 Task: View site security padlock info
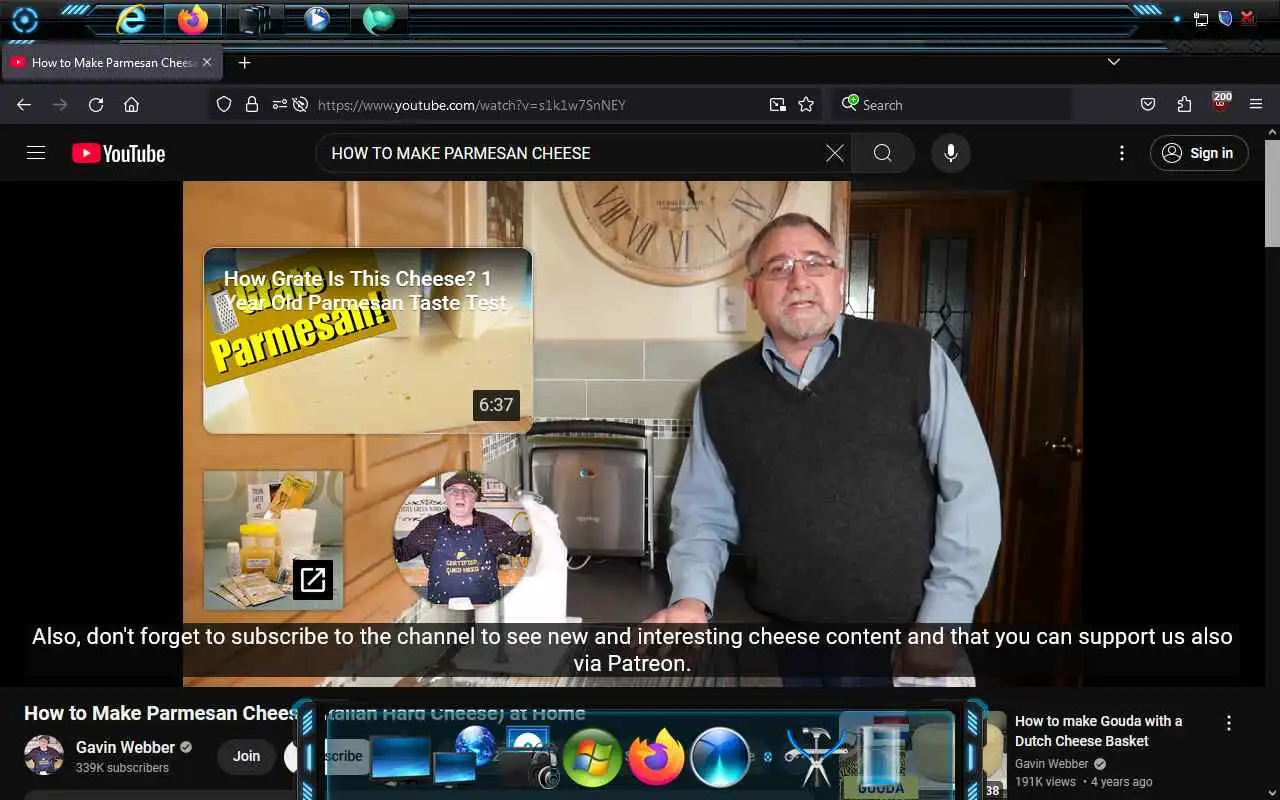coord(252,104)
